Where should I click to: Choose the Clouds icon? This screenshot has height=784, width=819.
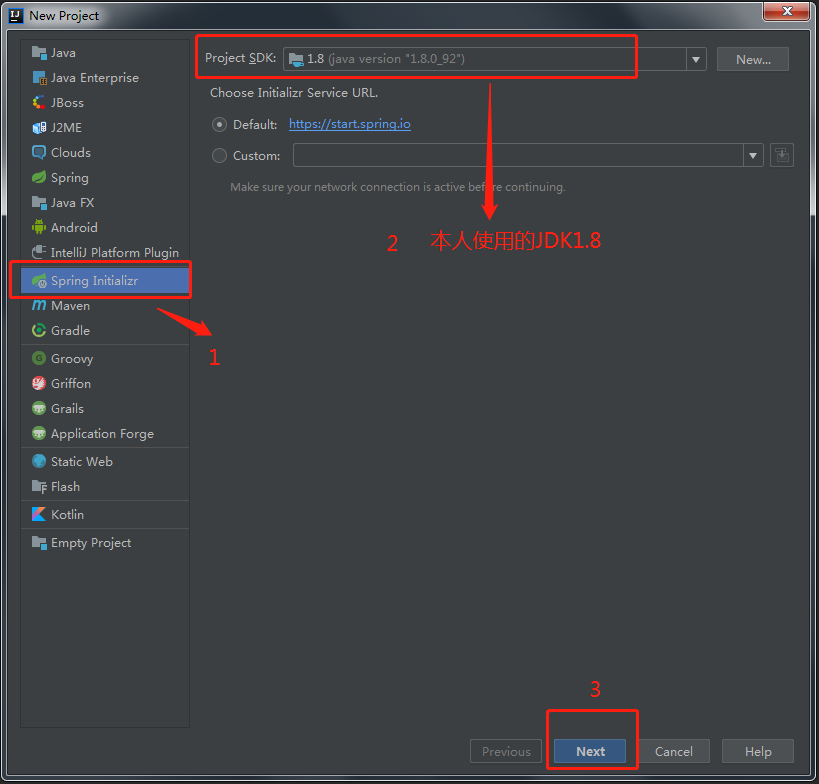(x=39, y=153)
